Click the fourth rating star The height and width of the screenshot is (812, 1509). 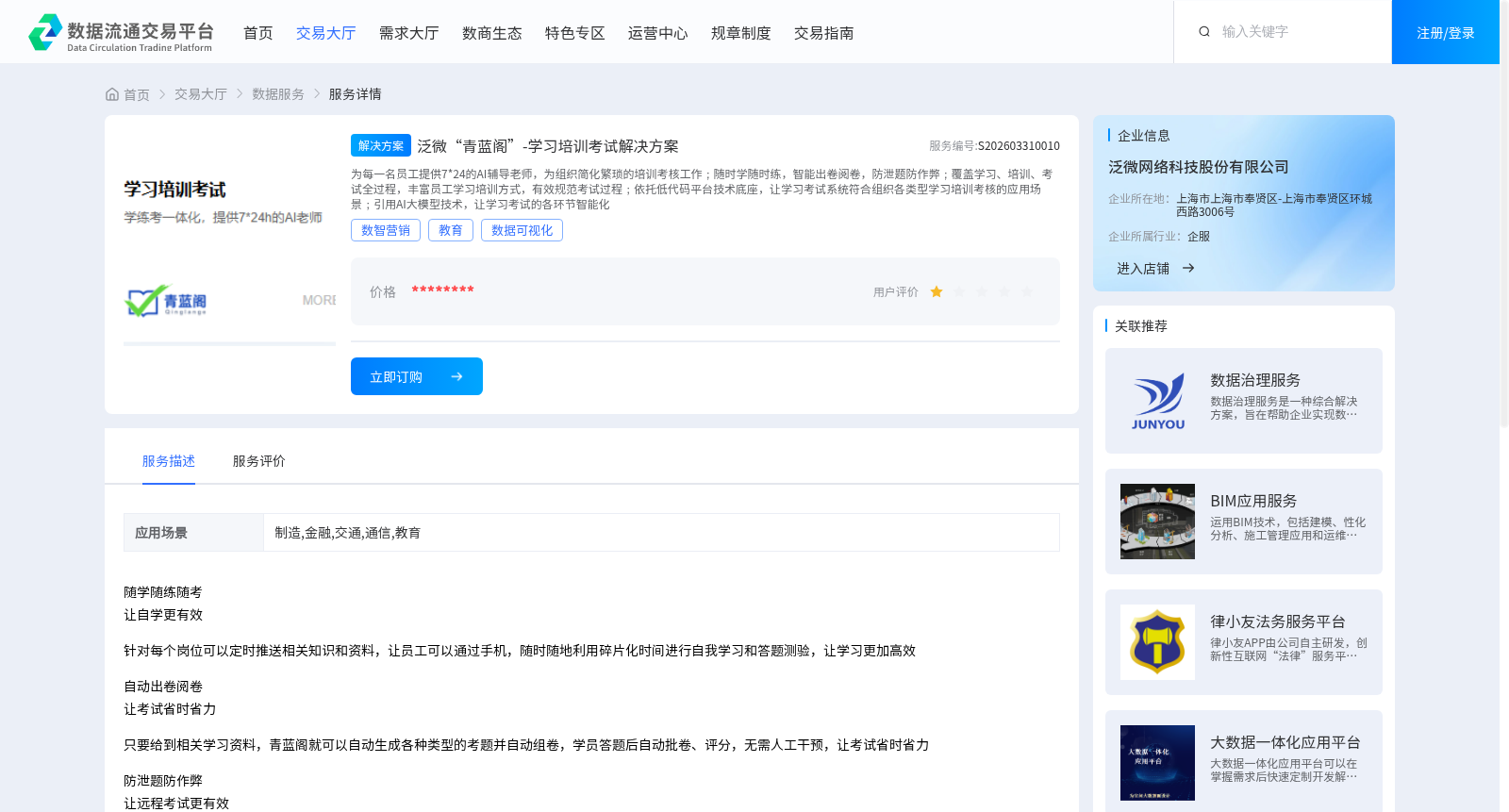(x=1004, y=292)
